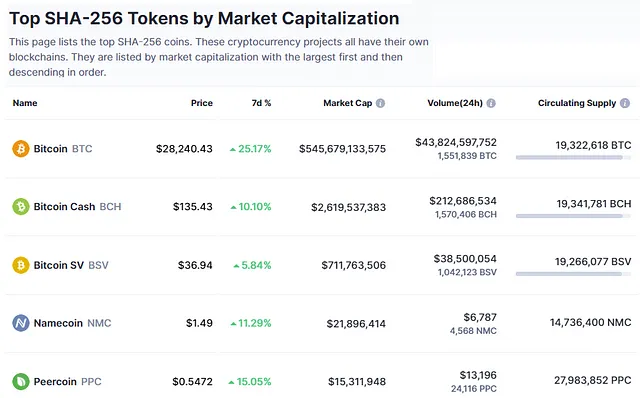
Task: Sort by the 7d % column header
Action: coord(261,103)
